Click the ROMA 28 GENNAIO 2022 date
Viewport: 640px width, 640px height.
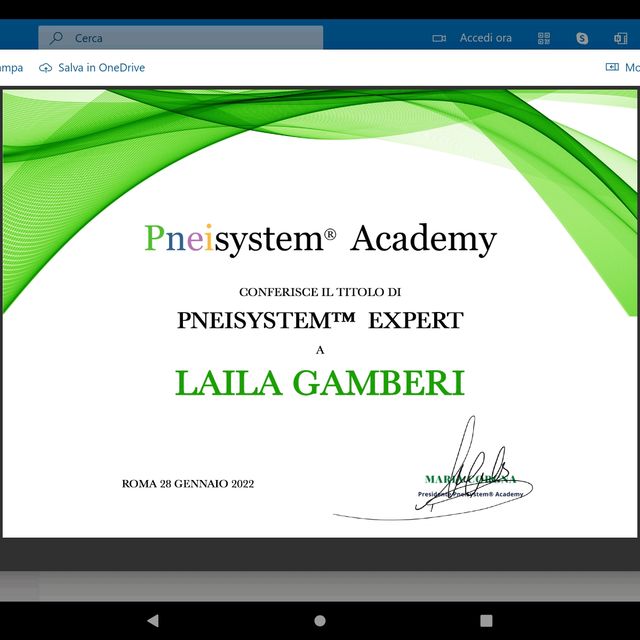point(188,484)
